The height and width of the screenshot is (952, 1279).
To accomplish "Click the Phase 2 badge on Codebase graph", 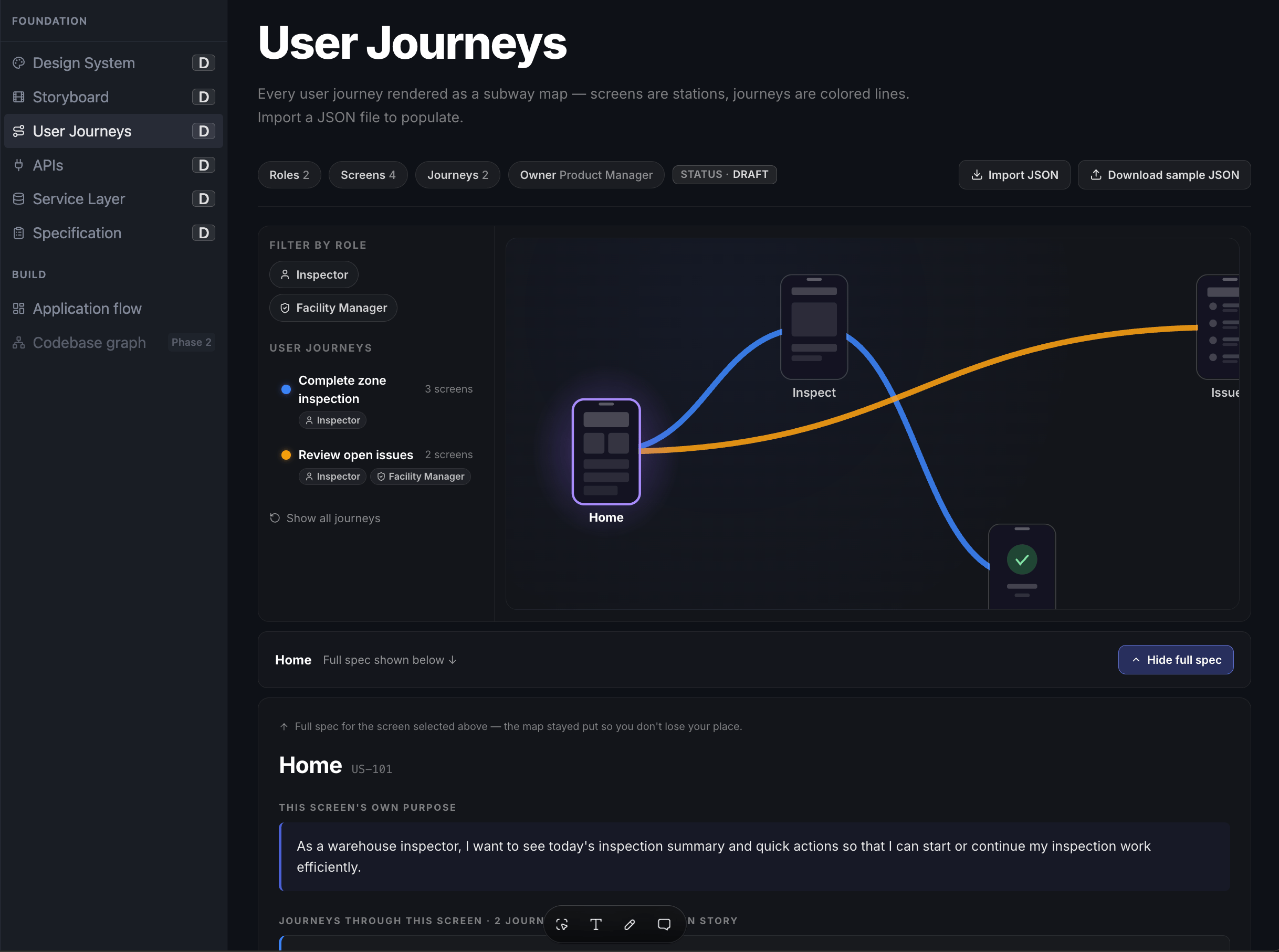I will tap(191, 342).
